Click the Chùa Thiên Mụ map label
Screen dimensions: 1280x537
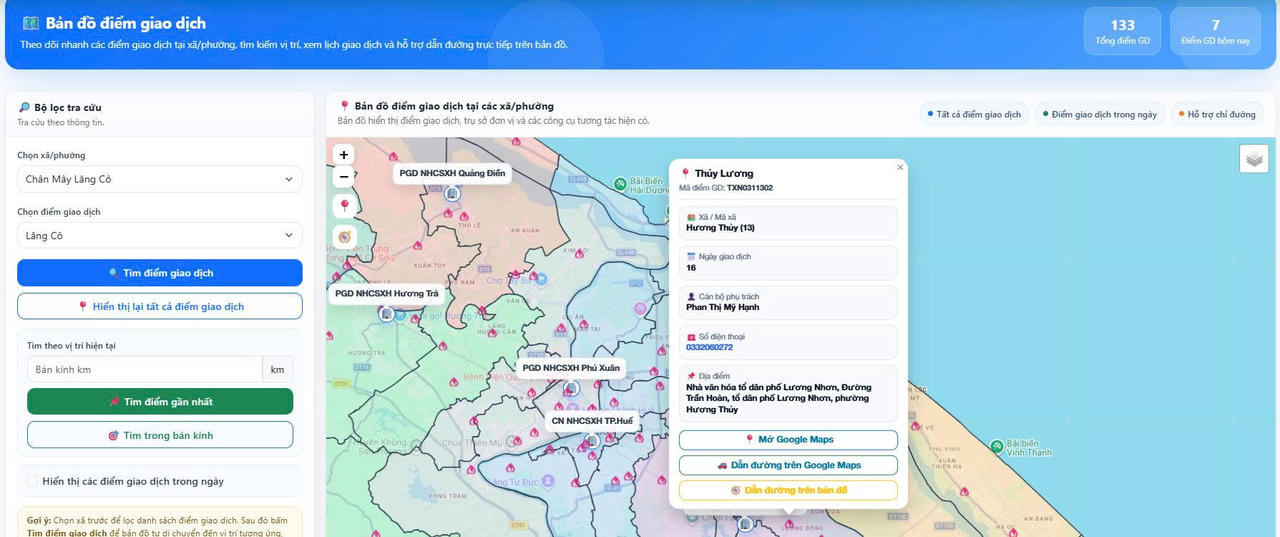[473, 442]
